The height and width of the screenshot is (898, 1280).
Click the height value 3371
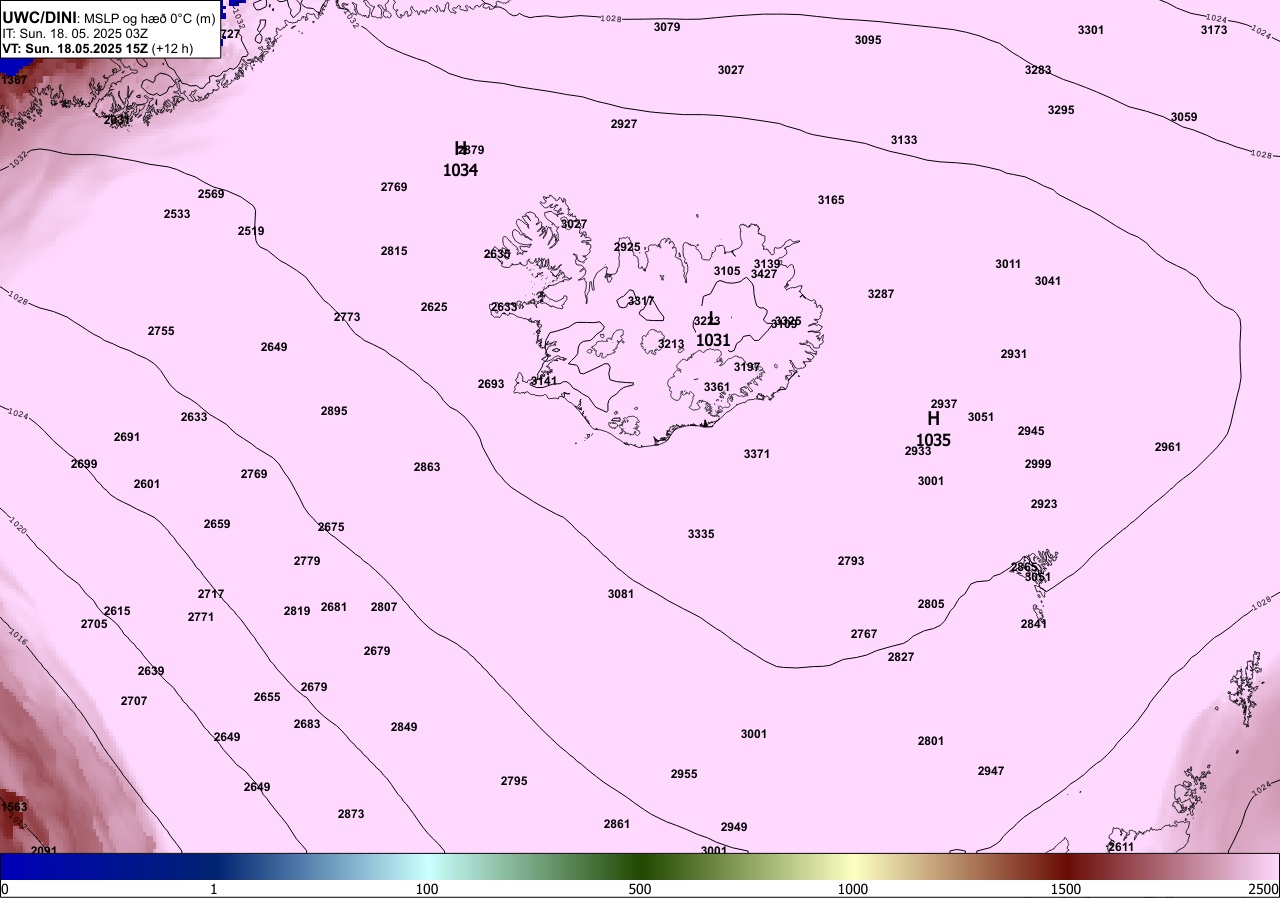[757, 454]
